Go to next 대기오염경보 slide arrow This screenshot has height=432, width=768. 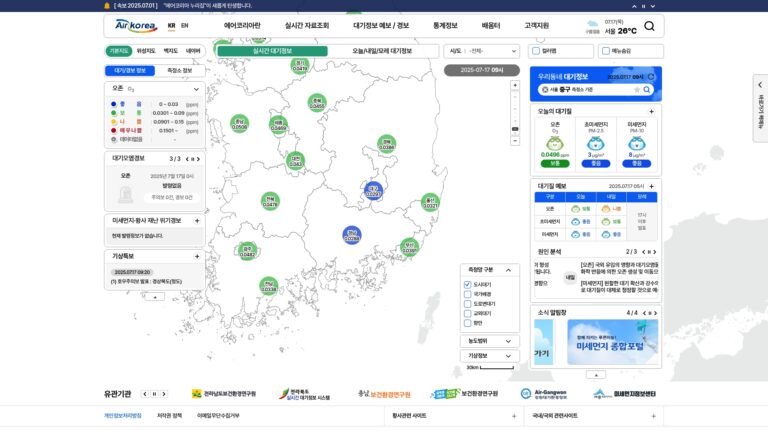pyautogui.click(x=198, y=159)
